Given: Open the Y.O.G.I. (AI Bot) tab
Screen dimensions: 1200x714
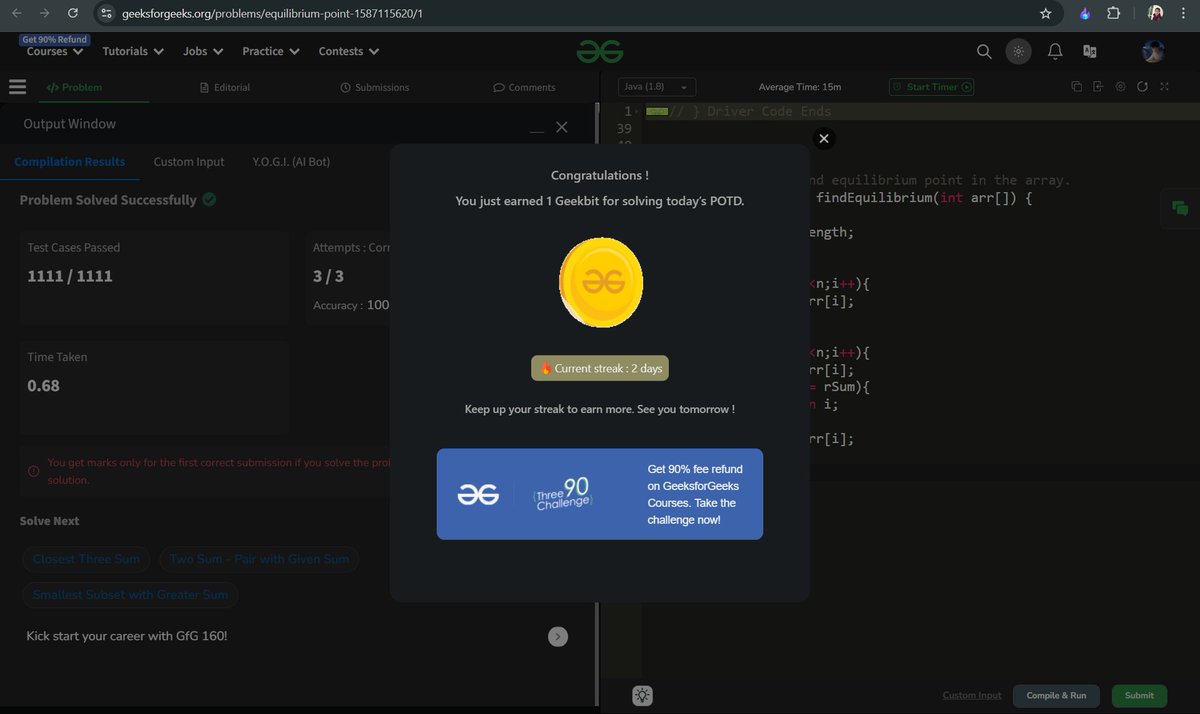Looking at the screenshot, I should (x=291, y=161).
